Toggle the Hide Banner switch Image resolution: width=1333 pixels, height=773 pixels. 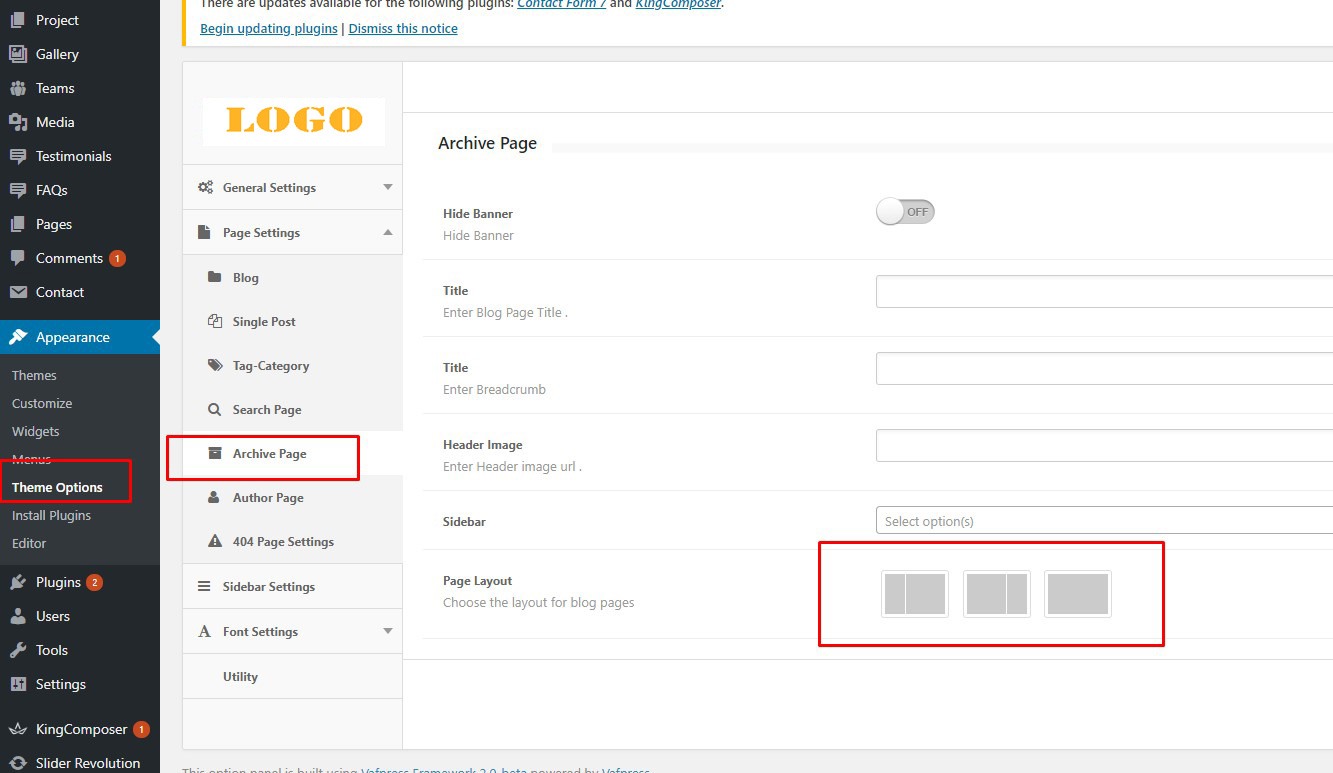click(x=905, y=212)
